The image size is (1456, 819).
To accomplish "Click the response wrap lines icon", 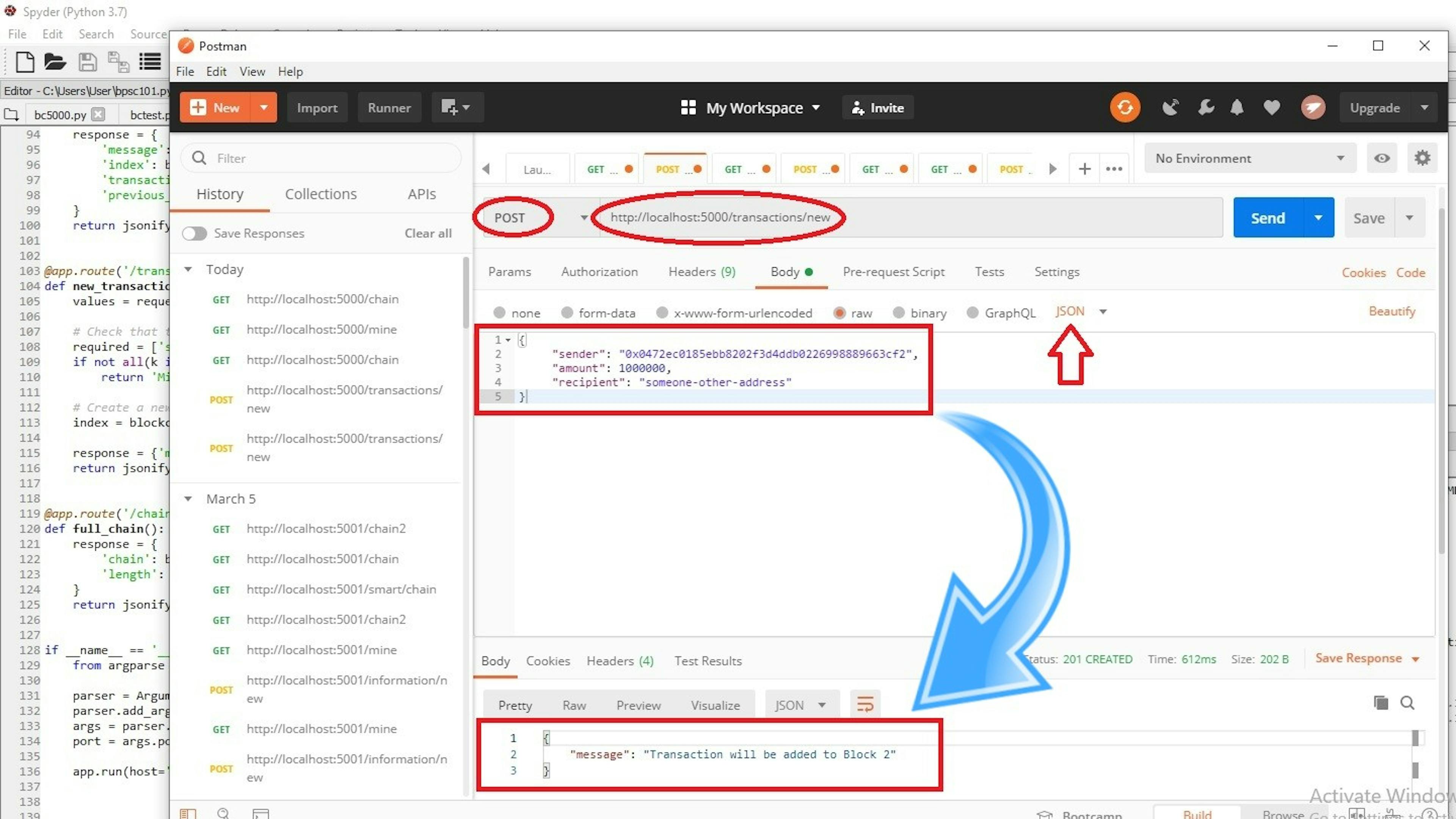I will pyautogui.click(x=865, y=705).
